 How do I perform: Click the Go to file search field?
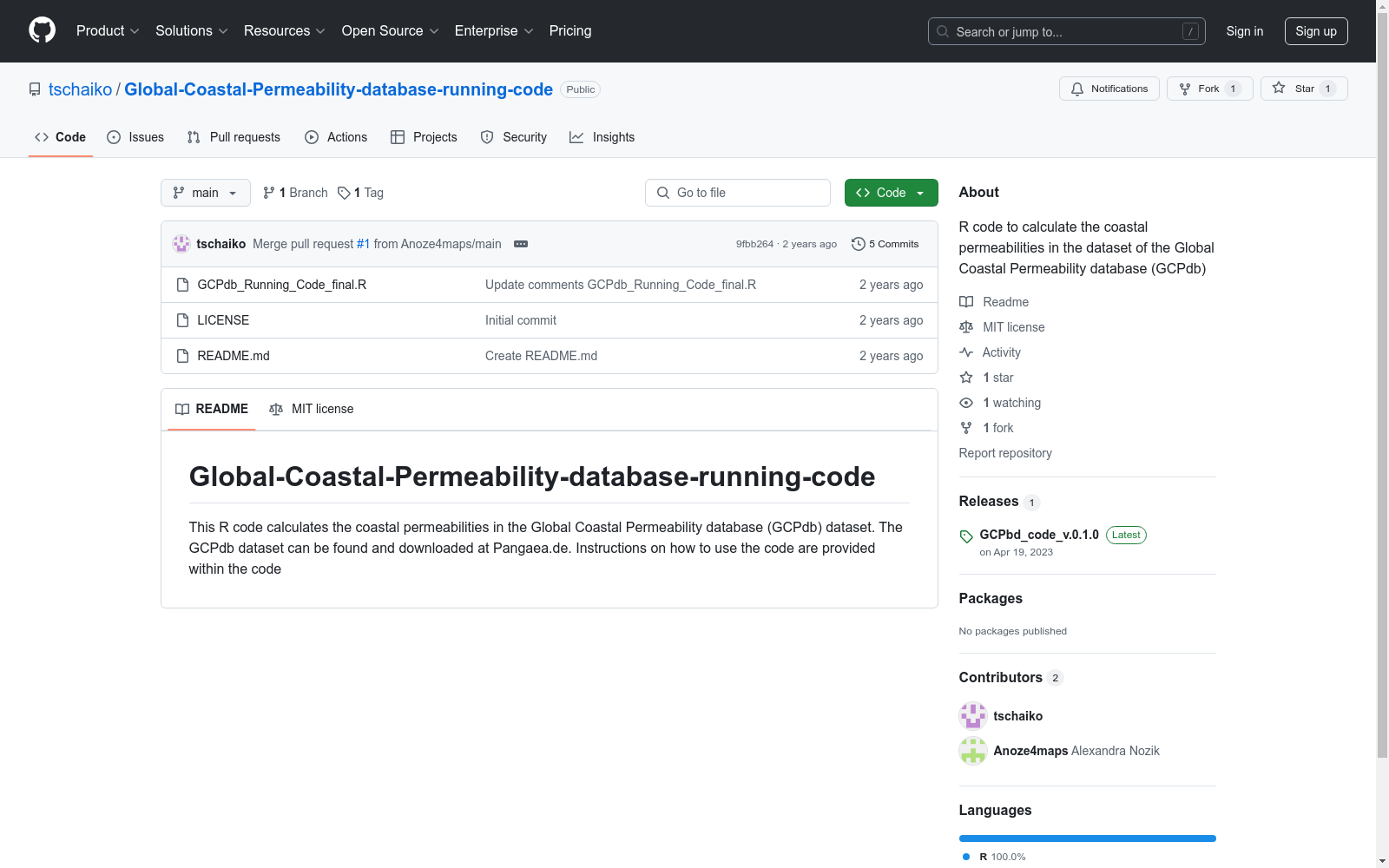click(x=738, y=193)
